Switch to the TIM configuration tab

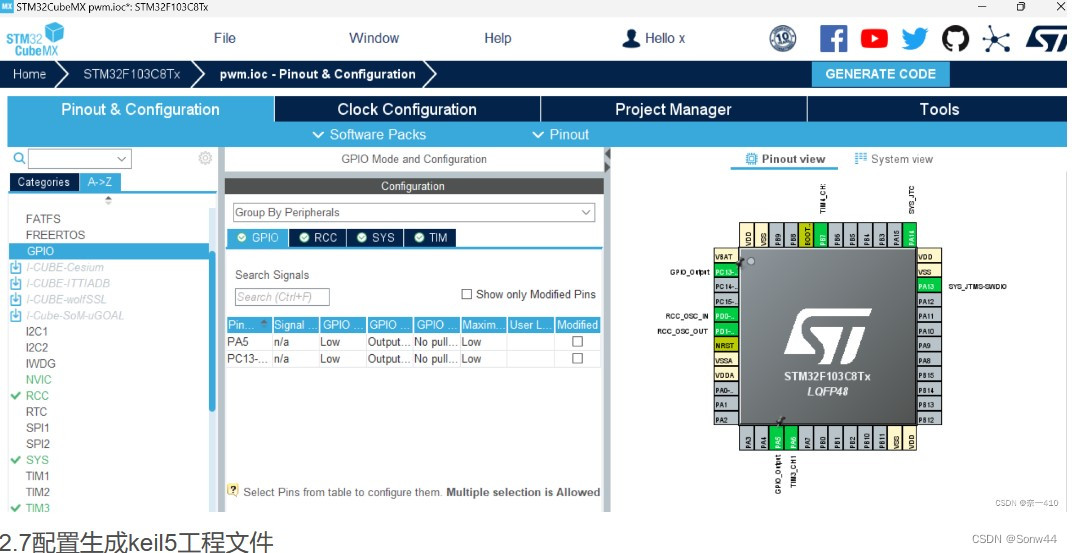click(430, 237)
